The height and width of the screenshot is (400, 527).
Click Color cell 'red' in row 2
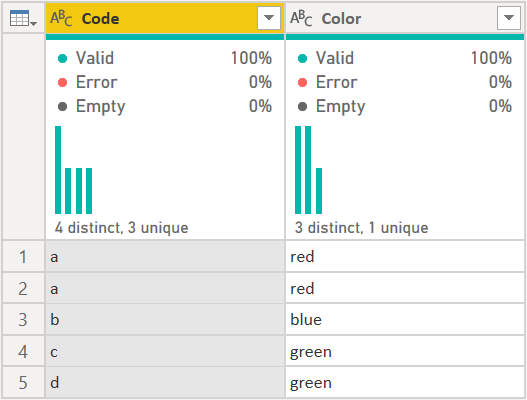[405, 288]
